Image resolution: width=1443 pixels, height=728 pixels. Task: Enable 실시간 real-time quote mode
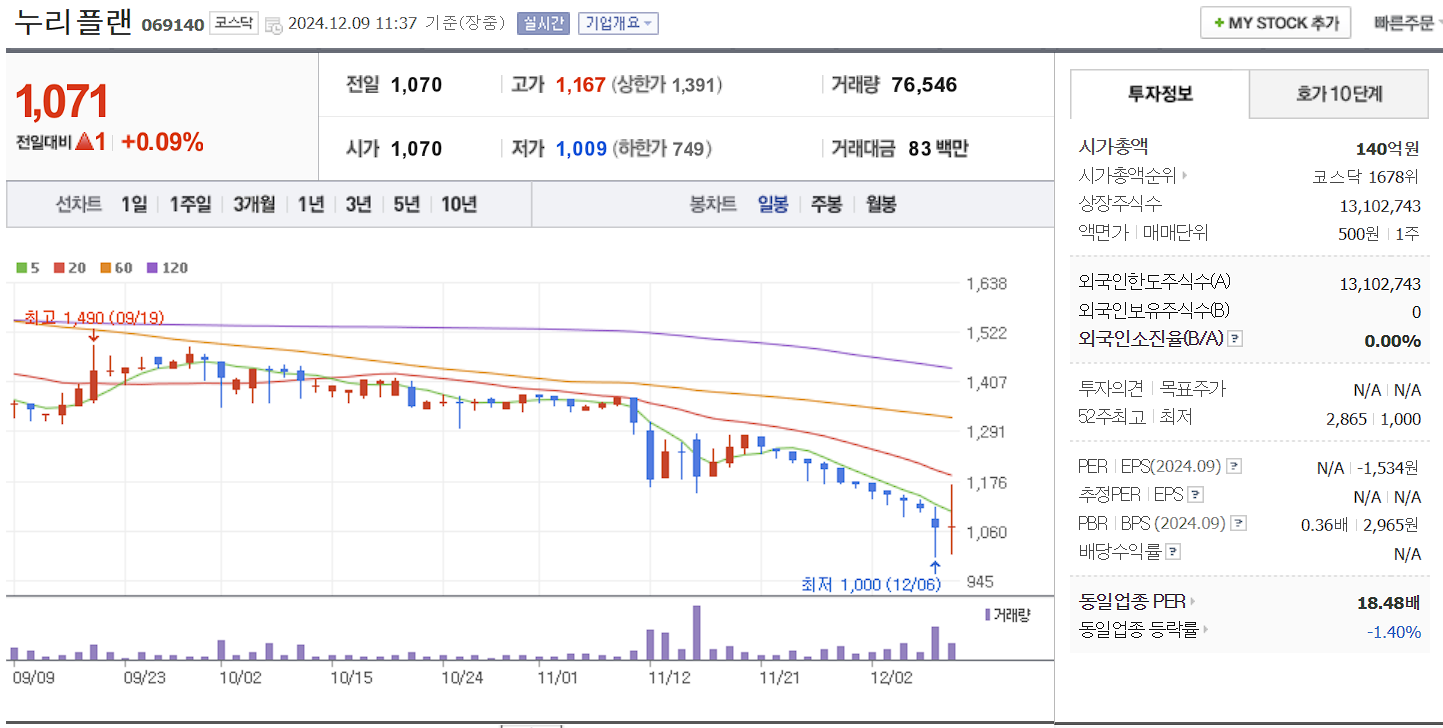541,23
